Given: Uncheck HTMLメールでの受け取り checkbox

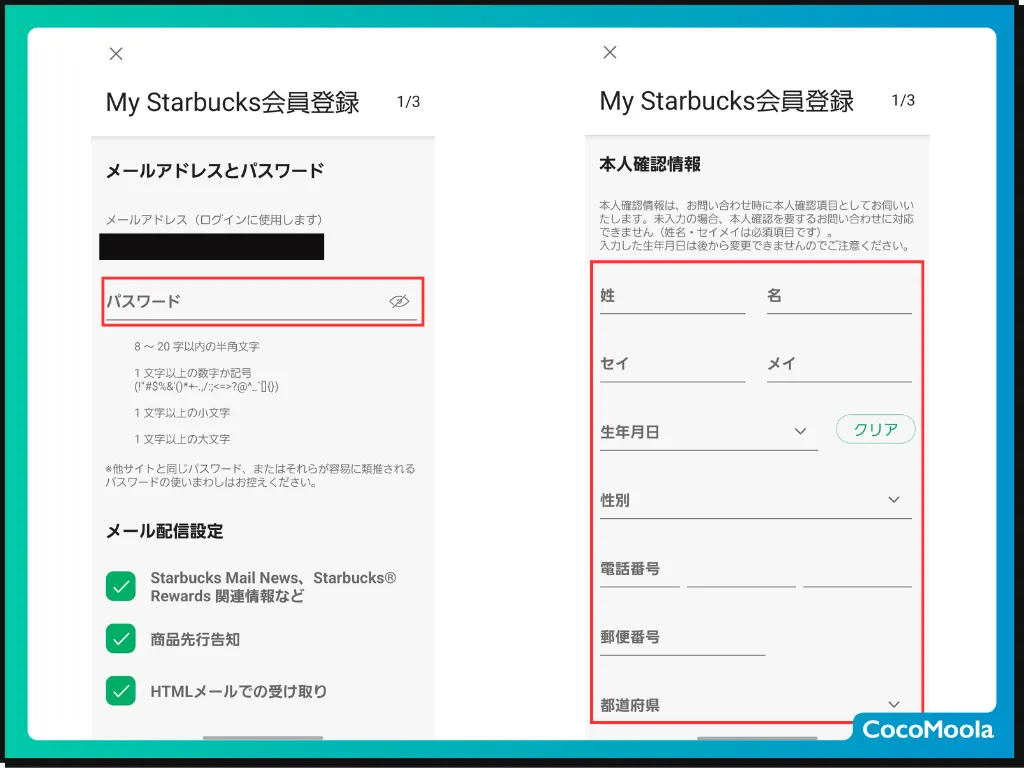Looking at the screenshot, I should (121, 691).
